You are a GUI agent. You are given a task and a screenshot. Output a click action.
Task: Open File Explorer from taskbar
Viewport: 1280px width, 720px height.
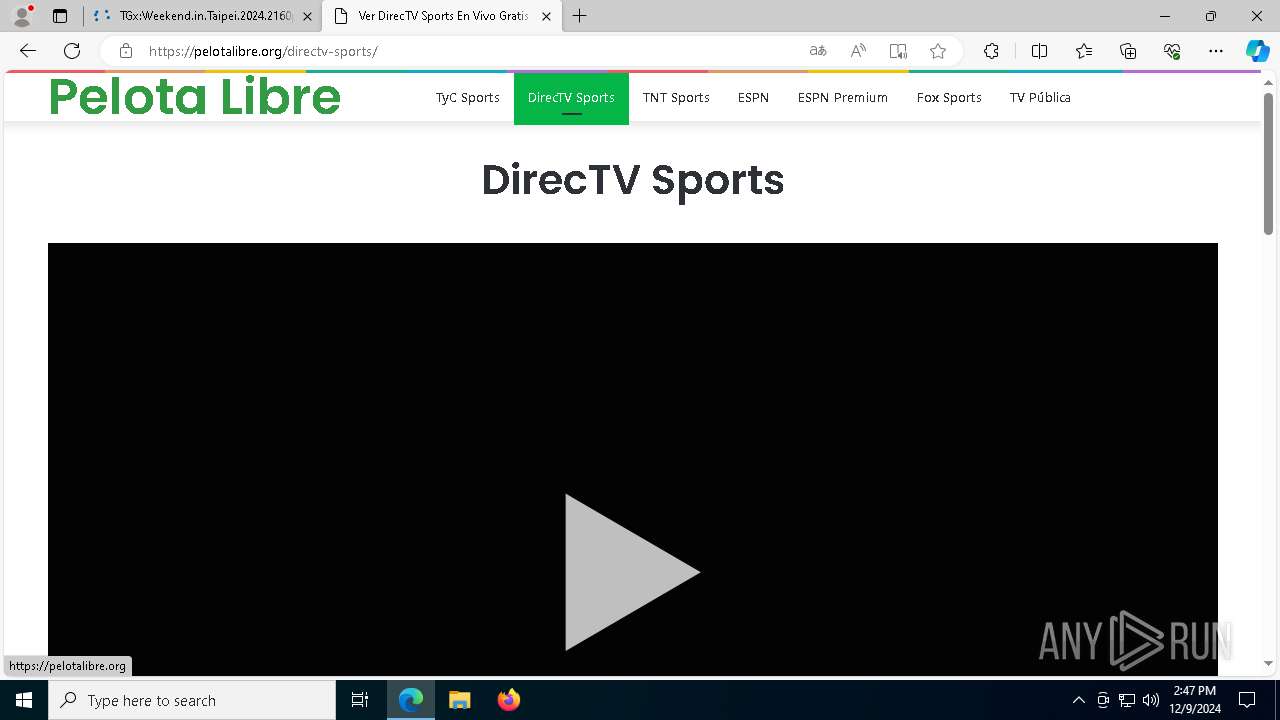click(x=459, y=700)
